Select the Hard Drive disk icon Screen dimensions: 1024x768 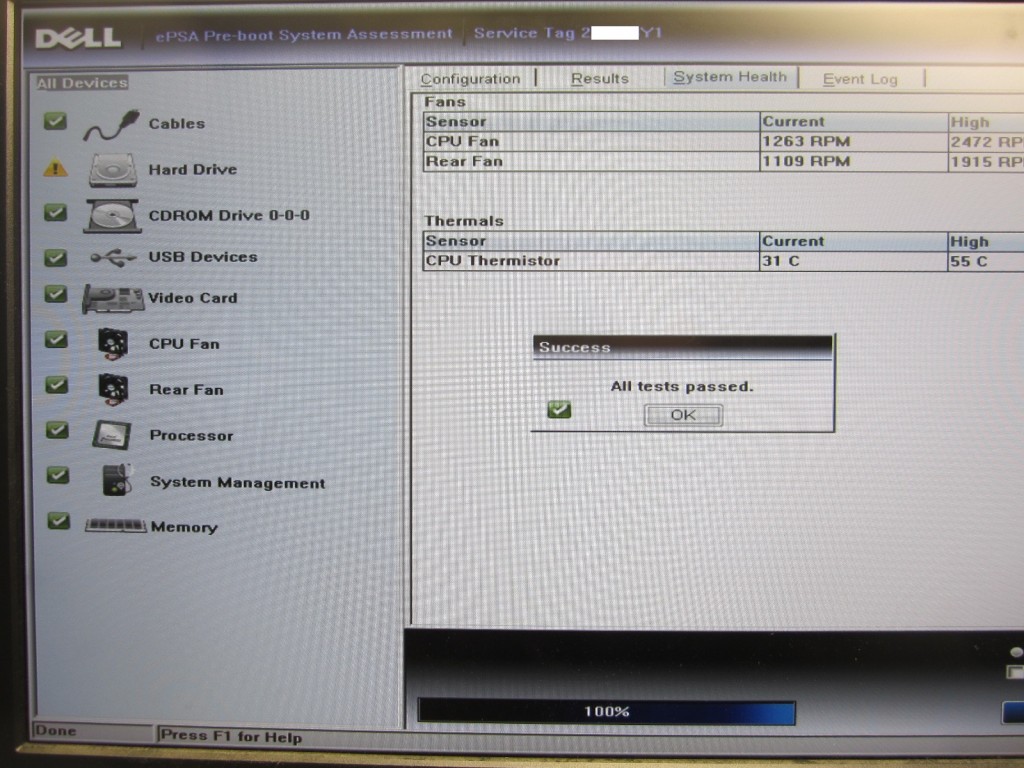113,170
